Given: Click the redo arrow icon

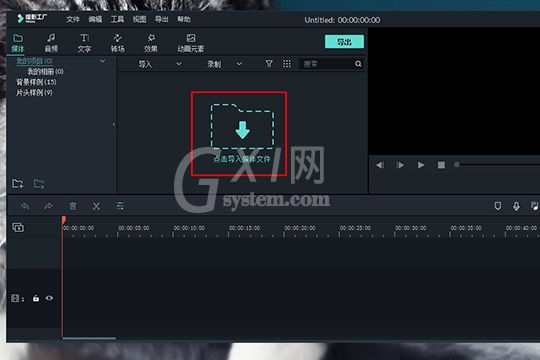Looking at the screenshot, I should tap(49, 206).
